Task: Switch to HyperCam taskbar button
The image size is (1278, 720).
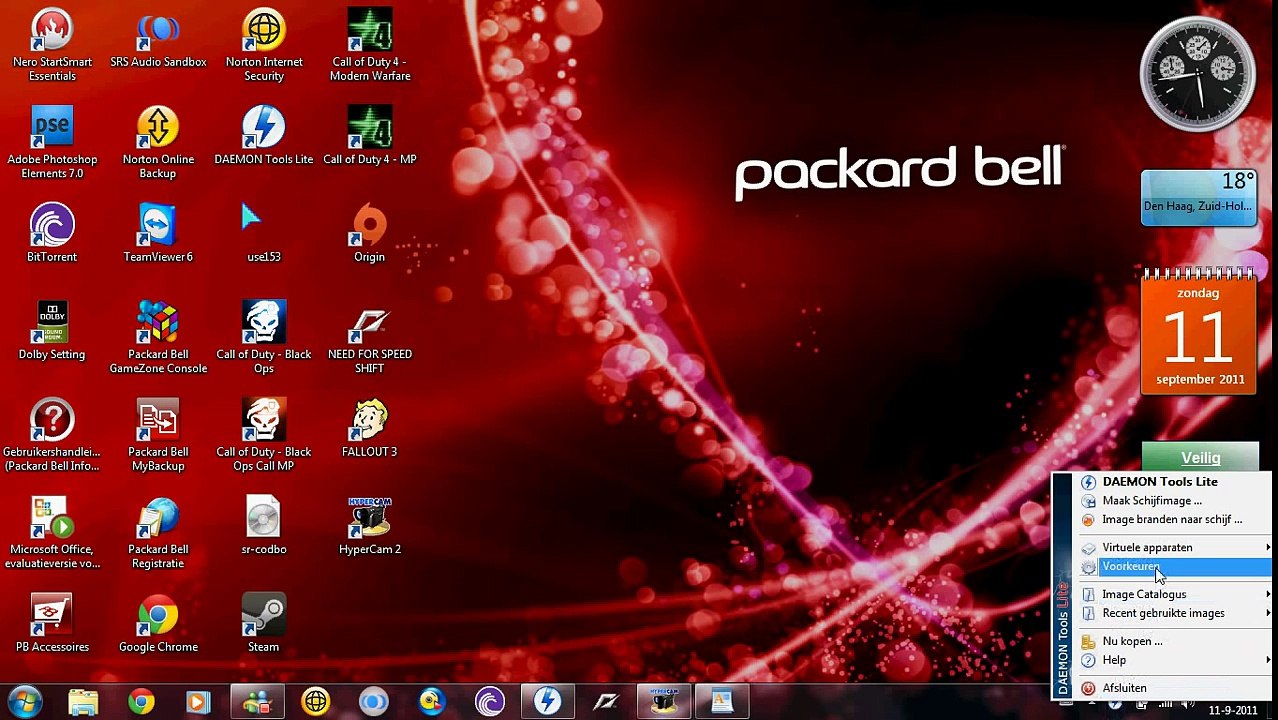Action: click(663, 702)
